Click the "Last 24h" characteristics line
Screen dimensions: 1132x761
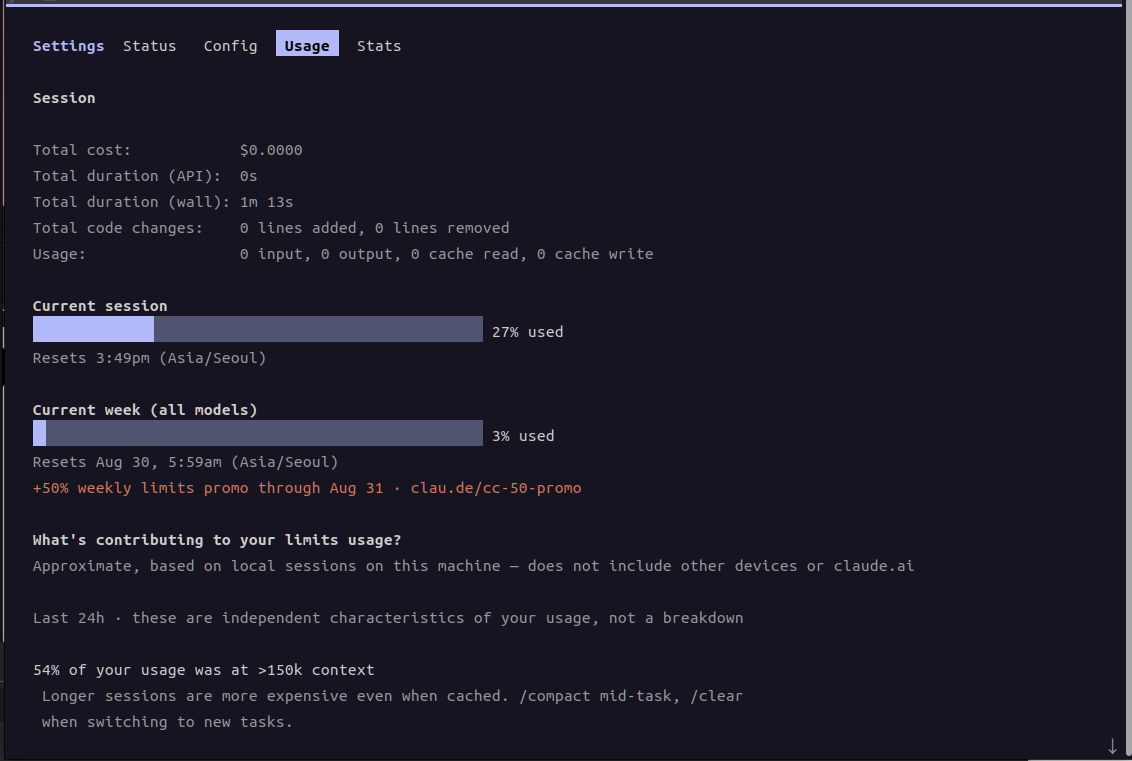[x=388, y=618]
